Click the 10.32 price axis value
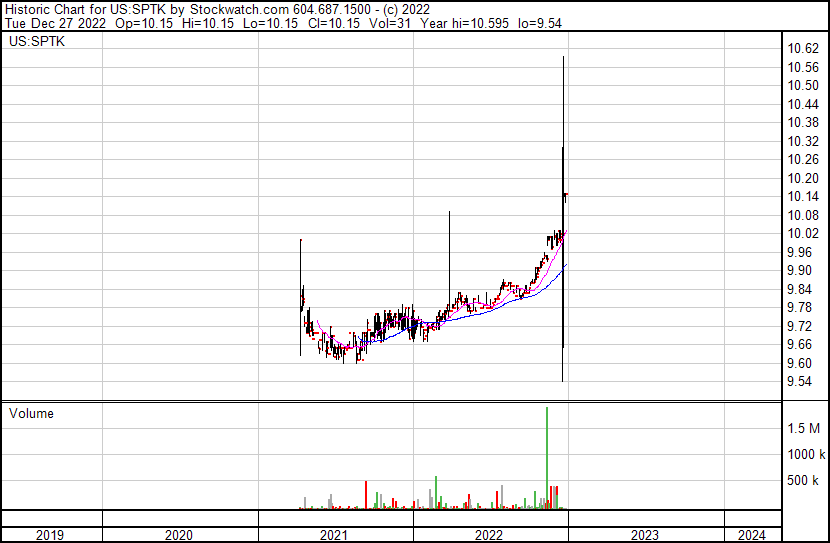 (x=803, y=141)
